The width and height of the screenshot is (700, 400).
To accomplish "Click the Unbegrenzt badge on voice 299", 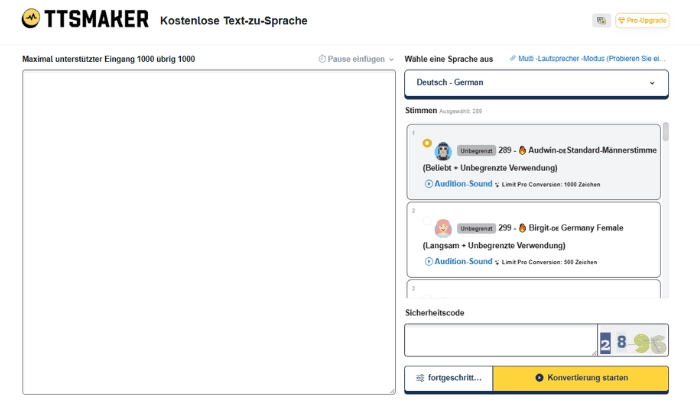I will click(477, 228).
